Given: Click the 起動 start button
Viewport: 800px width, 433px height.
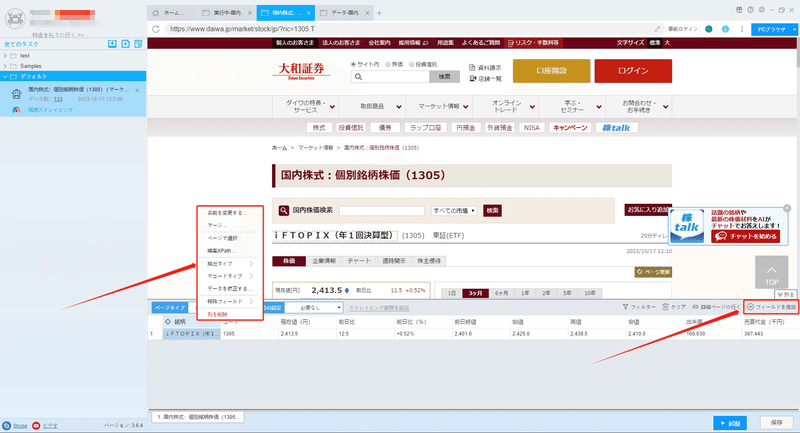Looking at the screenshot, I should pyautogui.click(x=730, y=423).
